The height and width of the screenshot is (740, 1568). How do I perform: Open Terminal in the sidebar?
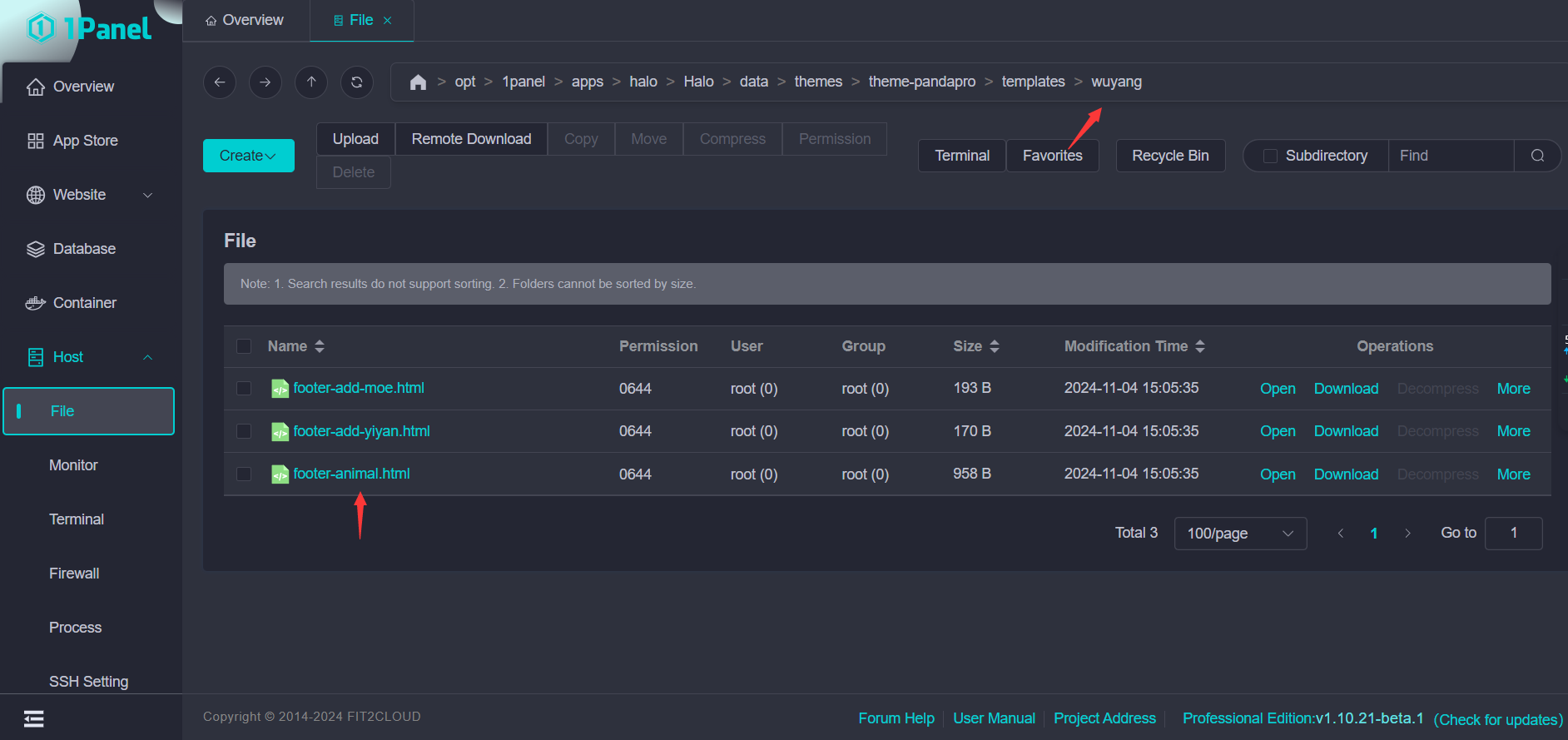tap(77, 519)
